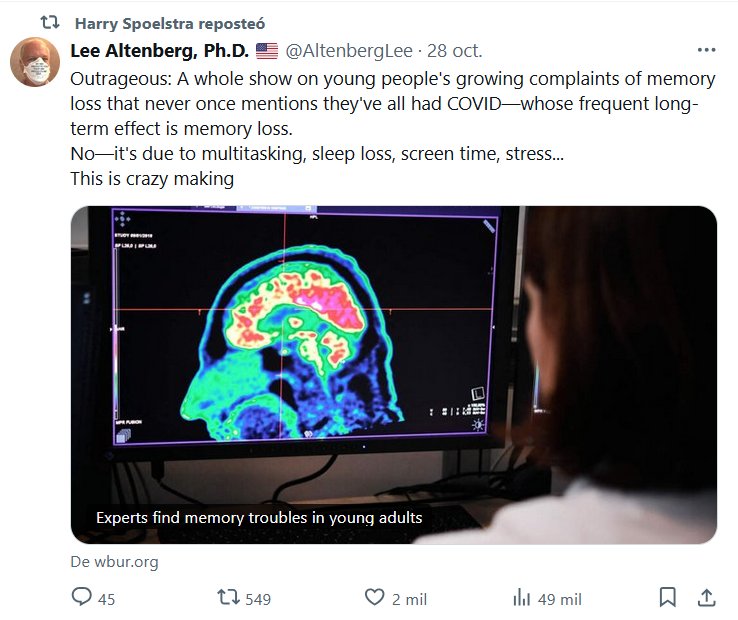Click the 49 mil views count
Image resolution: width=738 pixels, height=620 pixels.
coord(560,599)
